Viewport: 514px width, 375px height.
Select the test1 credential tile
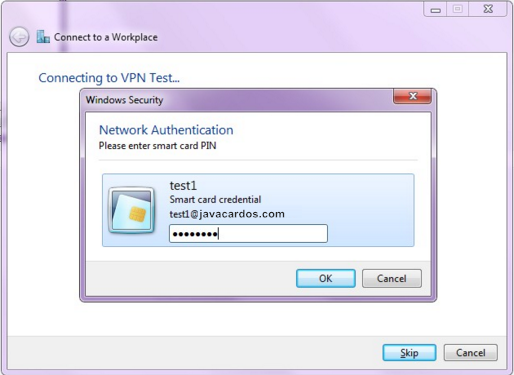coord(258,210)
